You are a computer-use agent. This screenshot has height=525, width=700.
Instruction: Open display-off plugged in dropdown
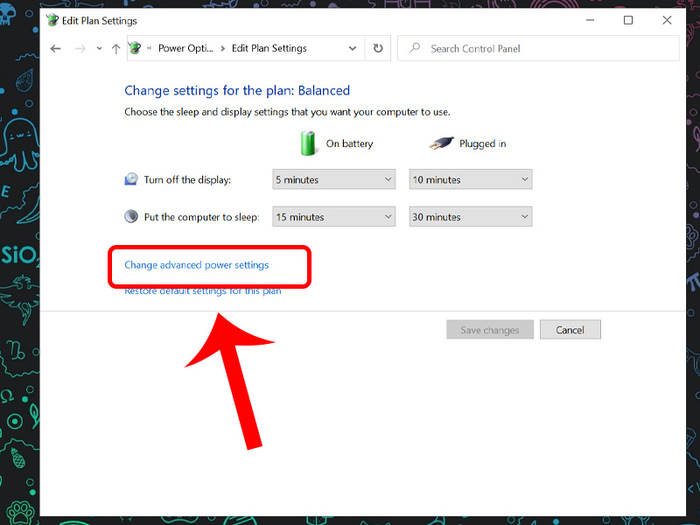tap(471, 179)
